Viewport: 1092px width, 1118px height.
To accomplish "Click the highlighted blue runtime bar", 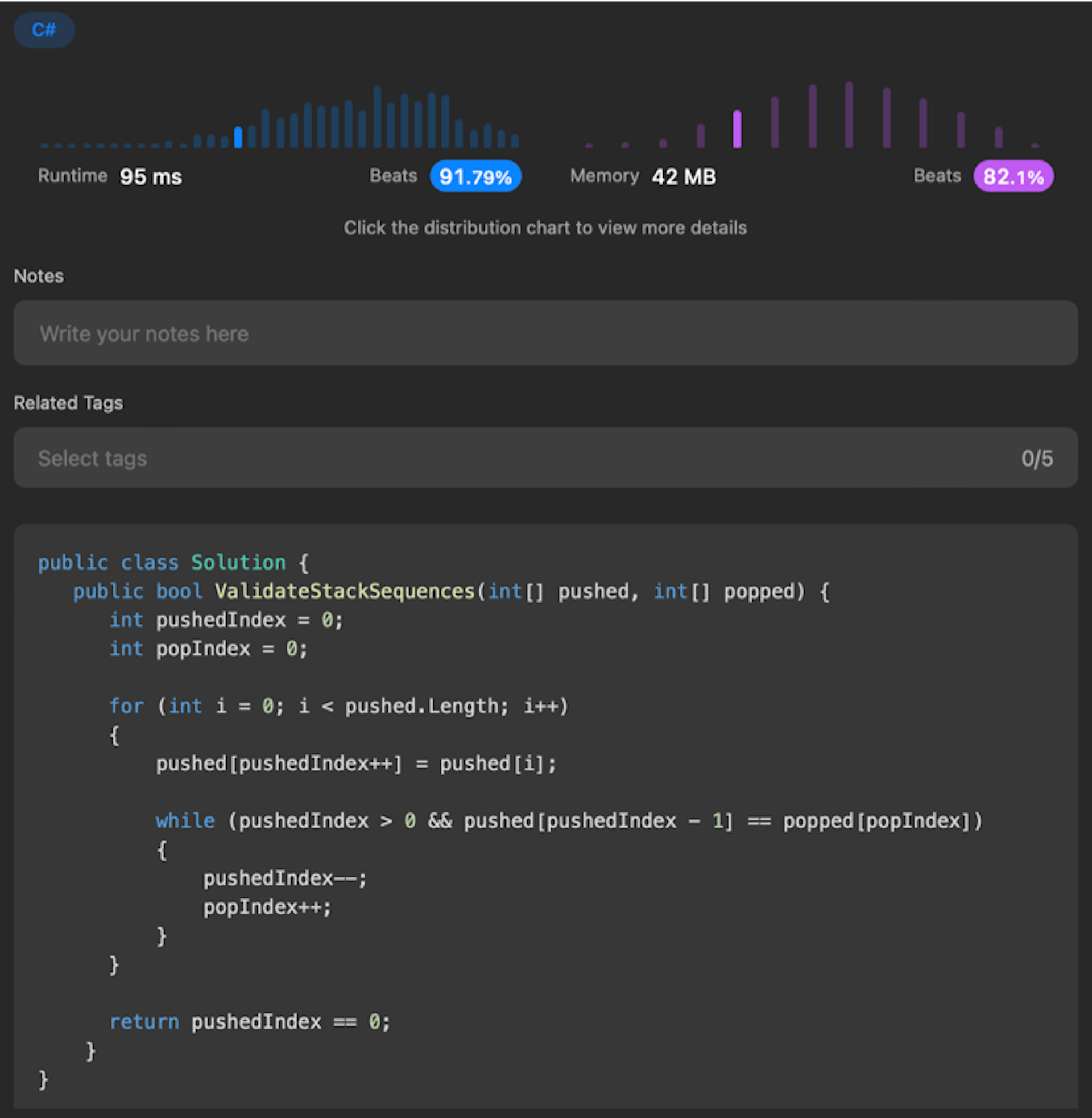I will point(238,137).
